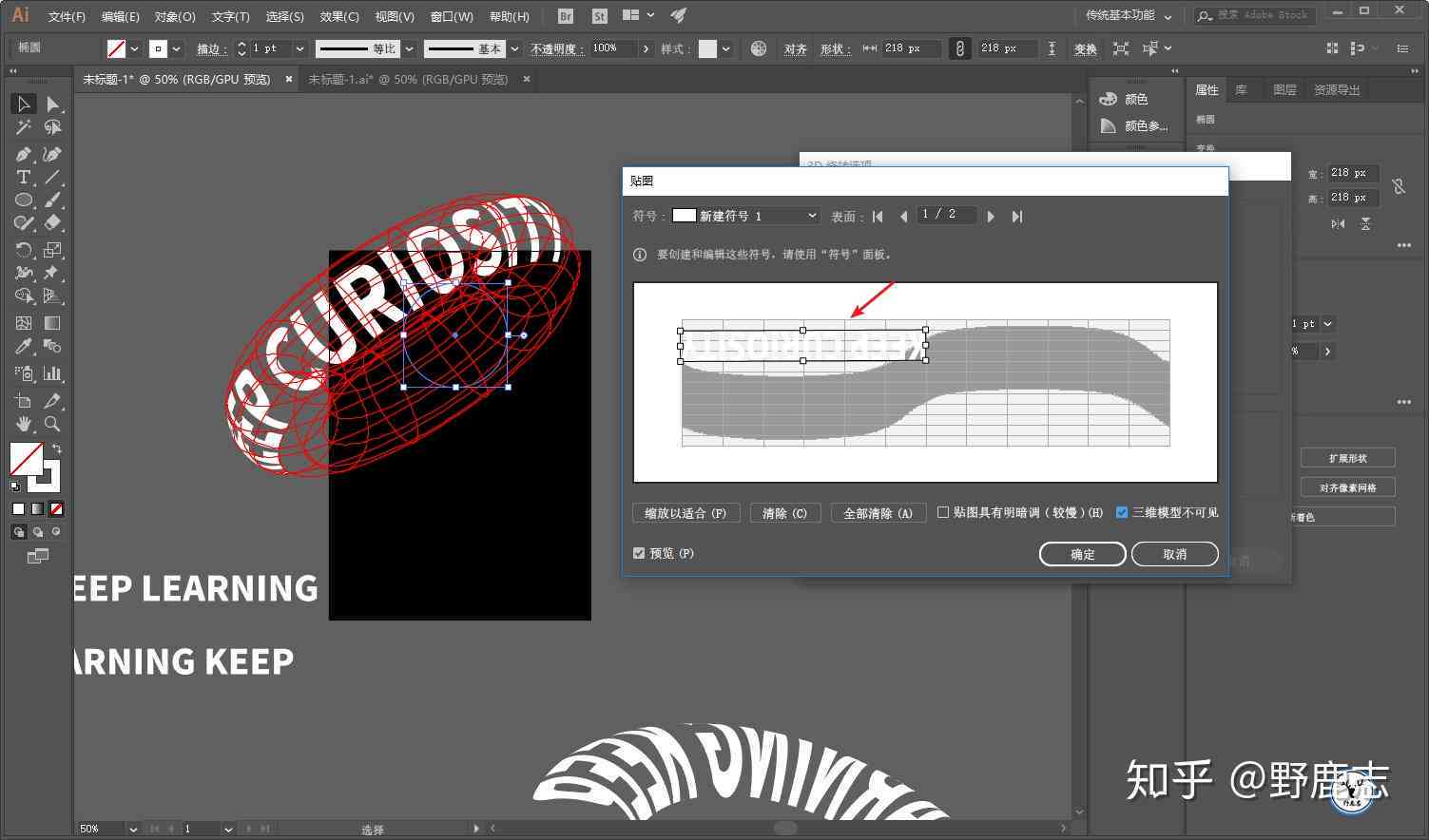
Task: Click the GPU performance rocket icon
Action: pyautogui.click(x=678, y=15)
